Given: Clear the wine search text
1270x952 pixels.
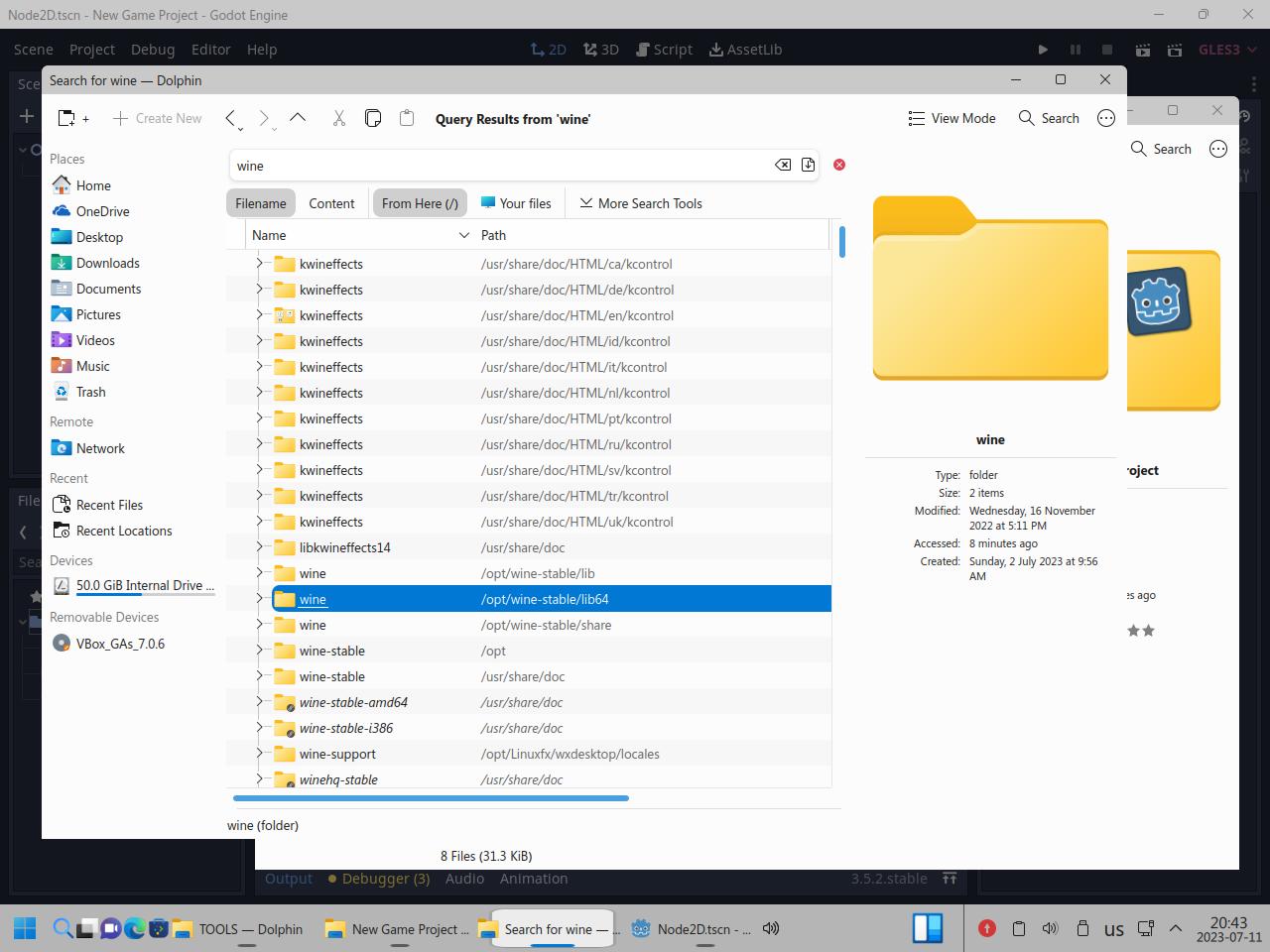Looking at the screenshot, I should pyautogui.click(x=783, y=165).
